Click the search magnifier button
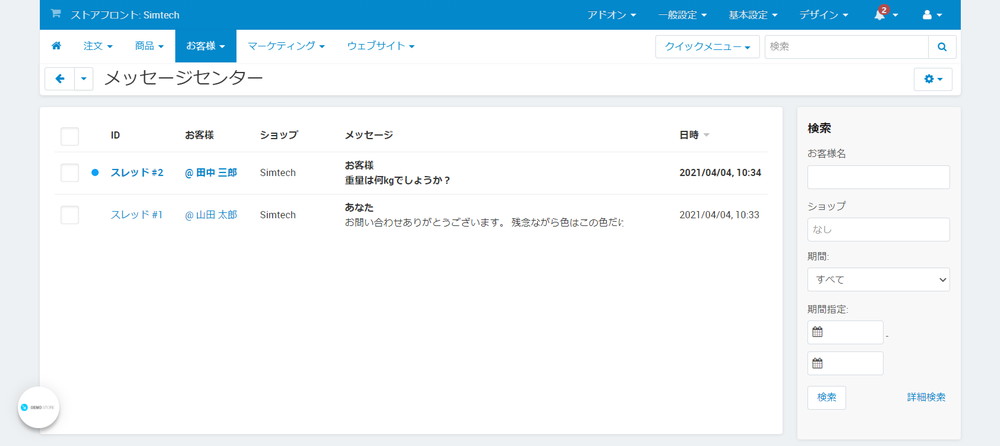The height and width of the screenshot is (446, 1000). point(942,47)
